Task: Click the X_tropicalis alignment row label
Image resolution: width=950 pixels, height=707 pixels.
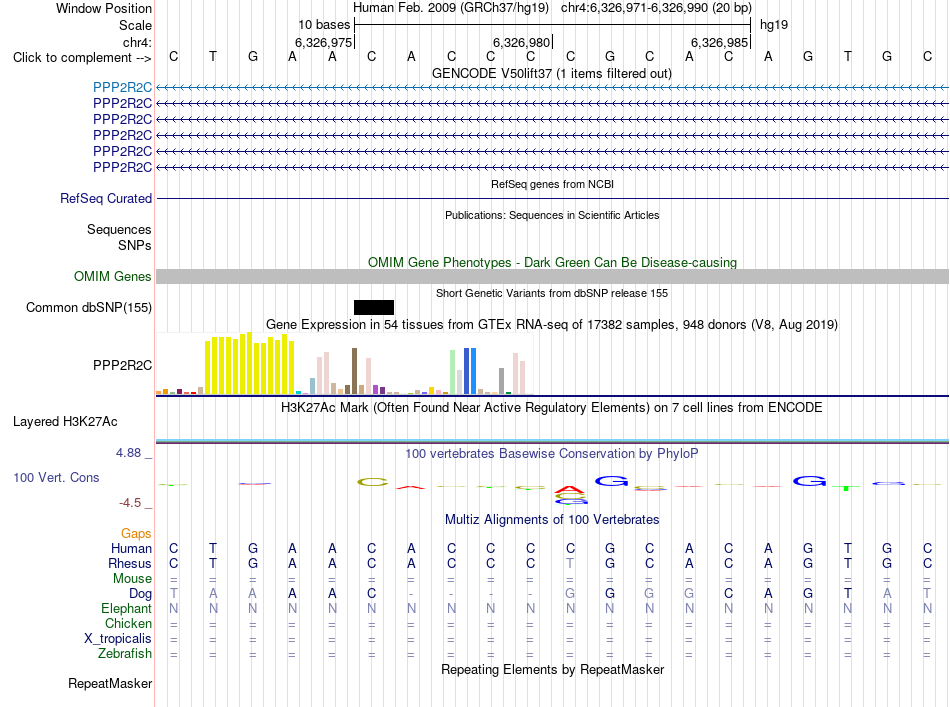Action: click(118, 639)
